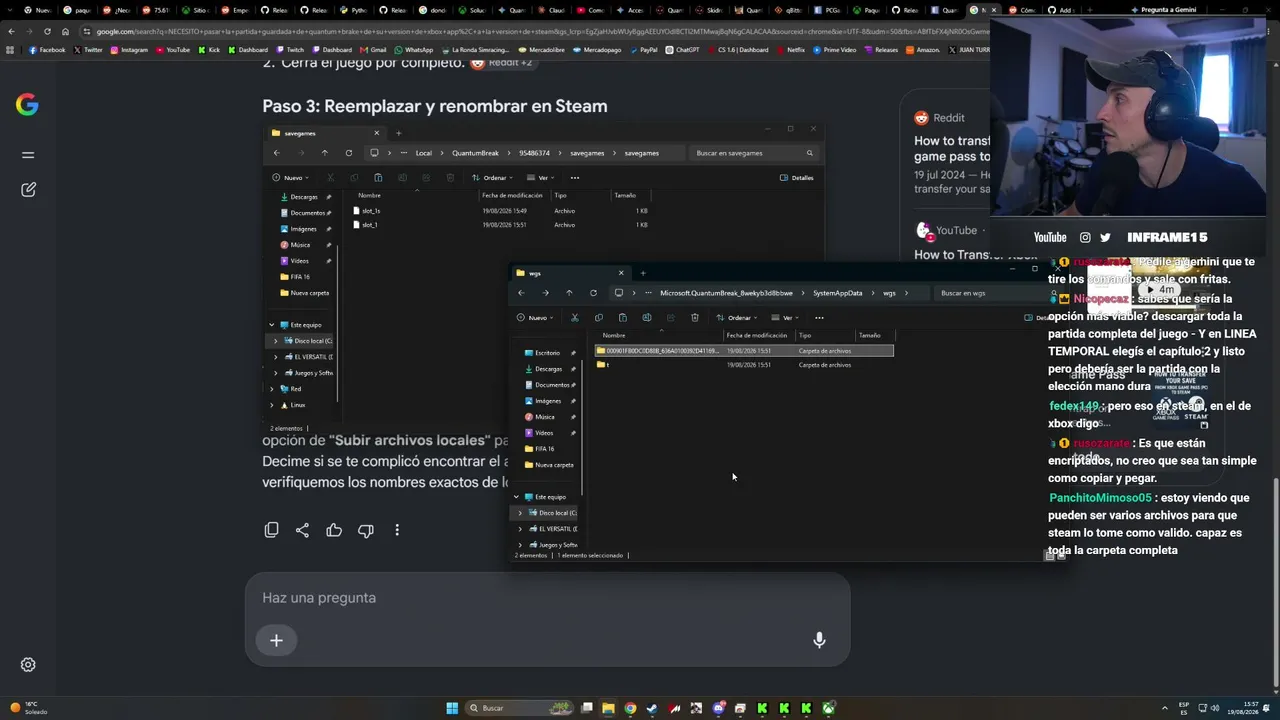Share the AI answer

point(302,530)
